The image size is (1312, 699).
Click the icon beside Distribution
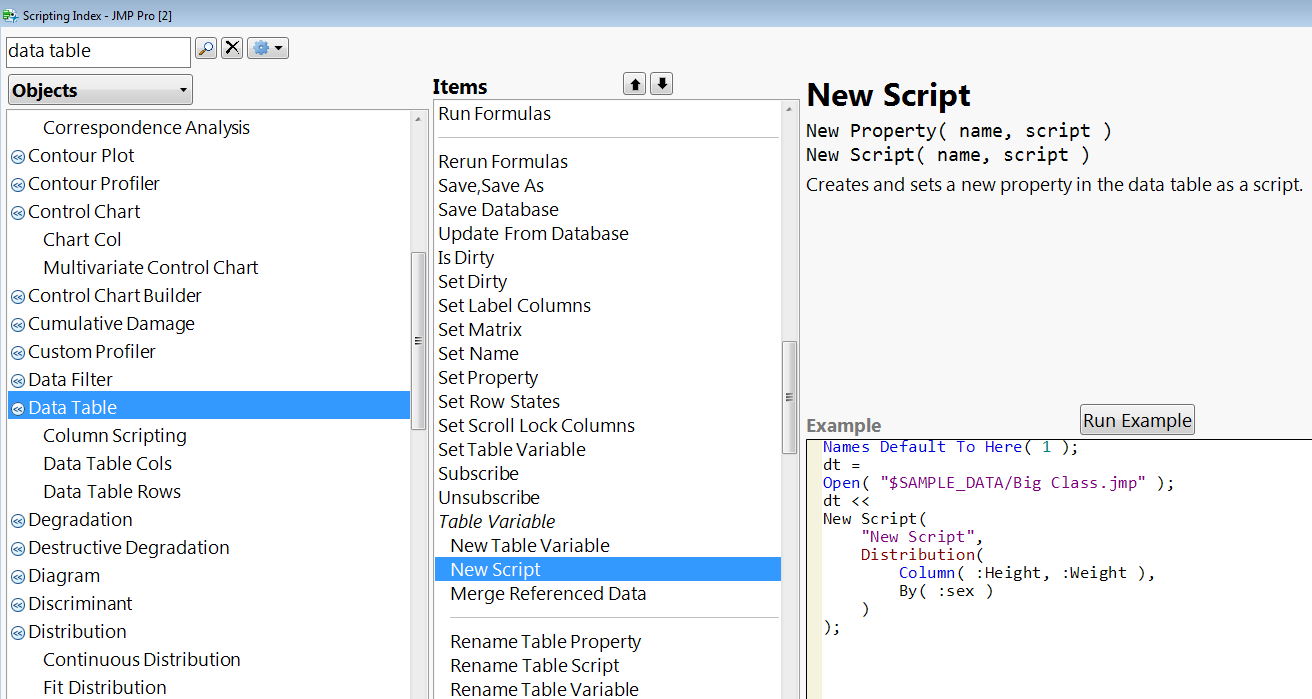pos(18,633)
